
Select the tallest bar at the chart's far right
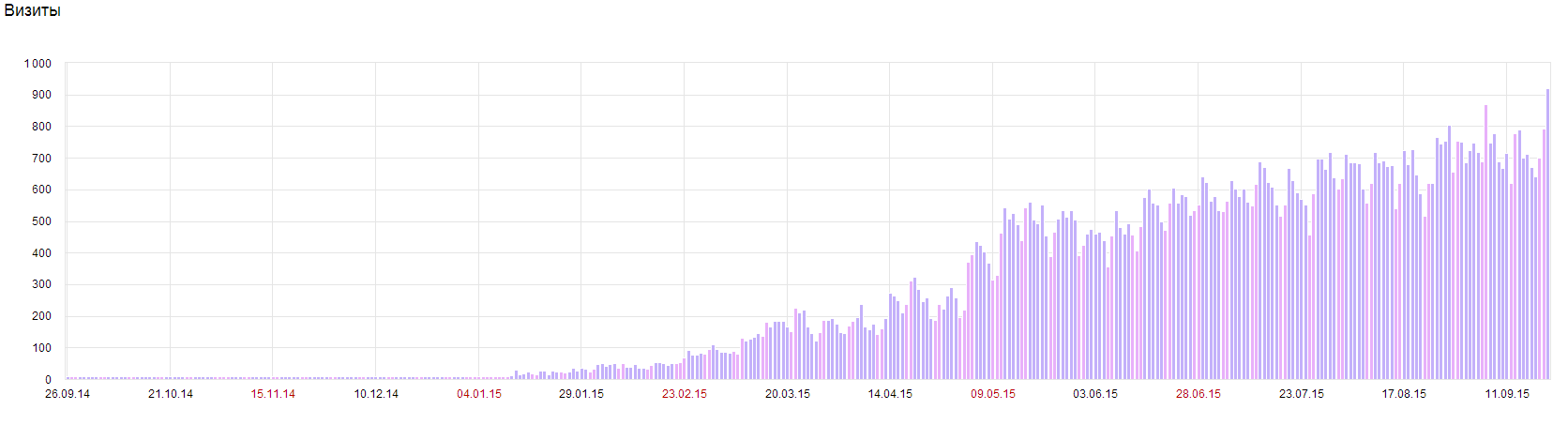click(x=1547, y=235)
